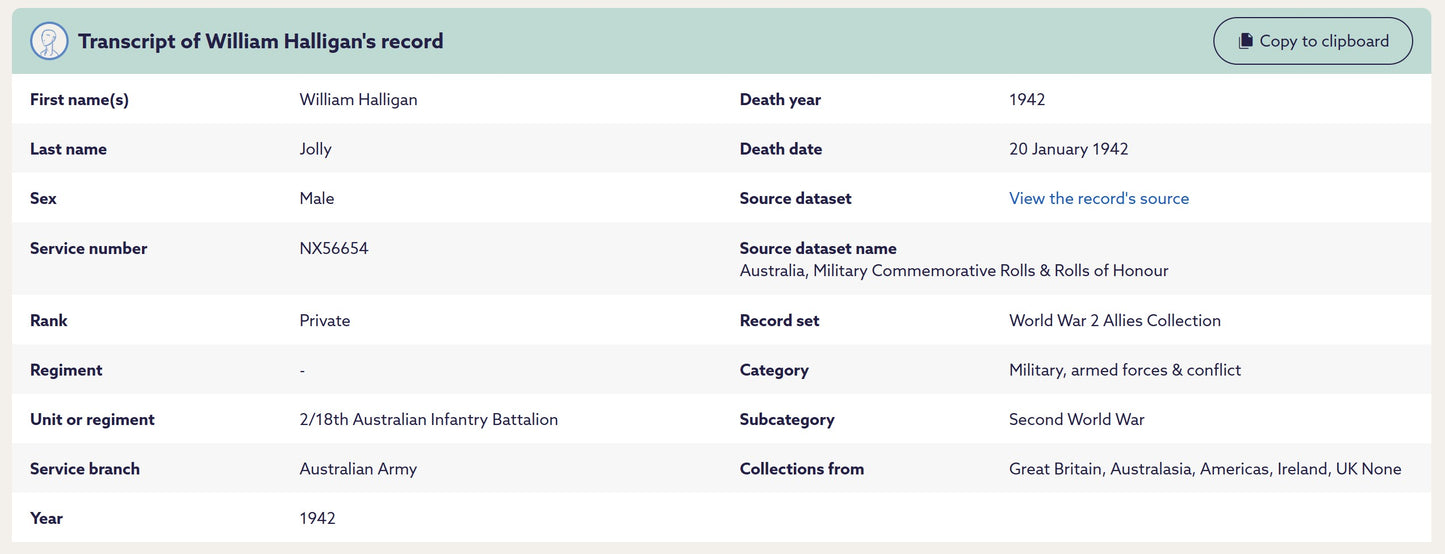Click the Source dataset field label
This screenshot has width=1445, height=554.
(795, 198)
